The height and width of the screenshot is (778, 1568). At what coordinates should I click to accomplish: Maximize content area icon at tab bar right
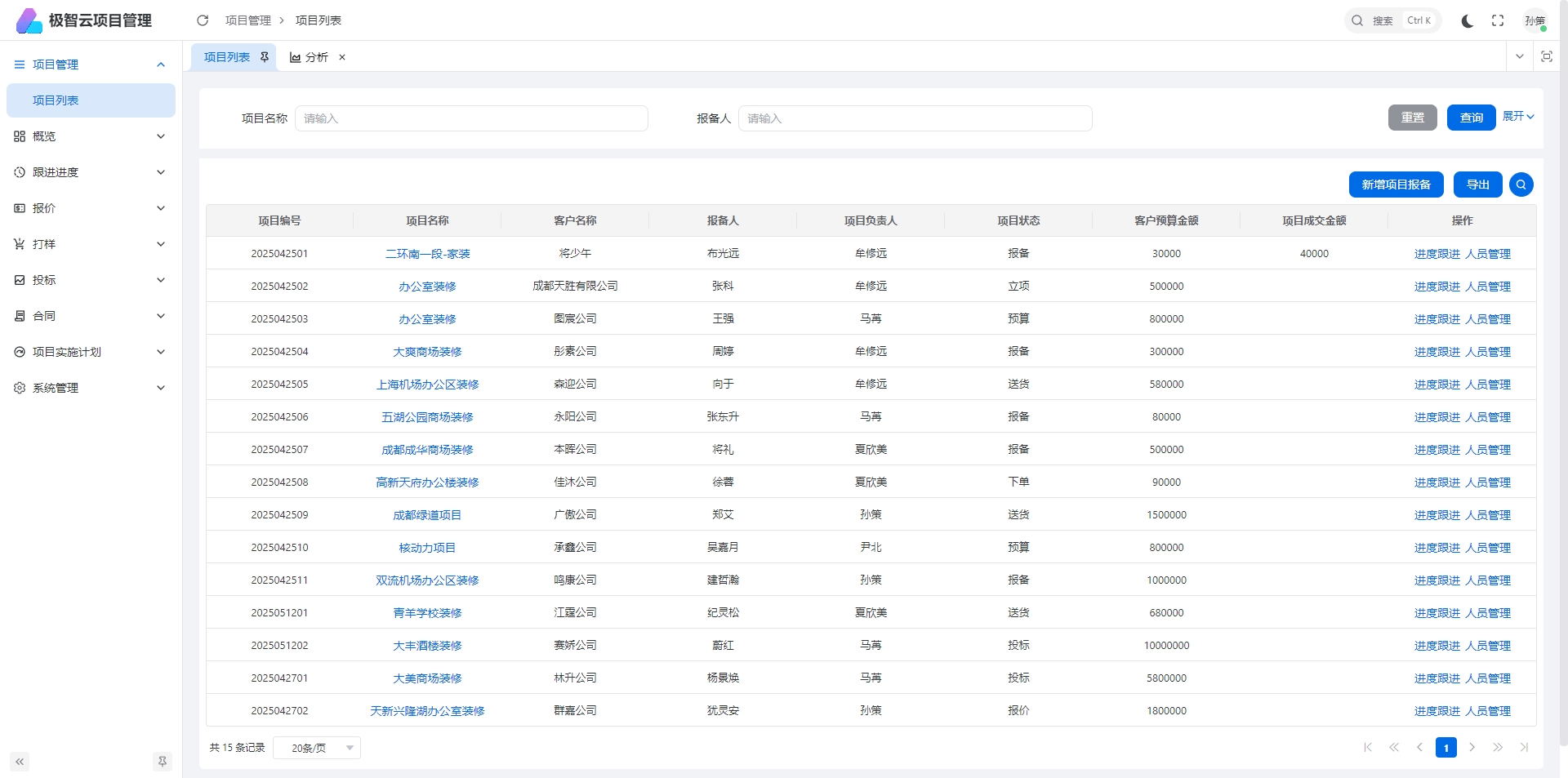[x=1546, y=56]
